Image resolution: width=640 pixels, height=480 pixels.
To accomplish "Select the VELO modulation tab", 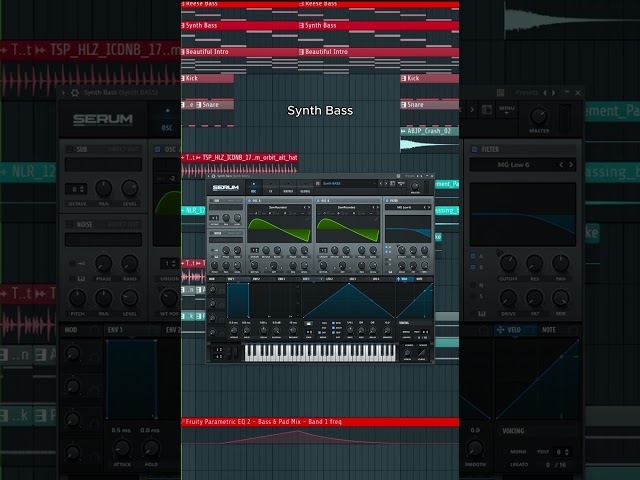I will click(404, 279).
